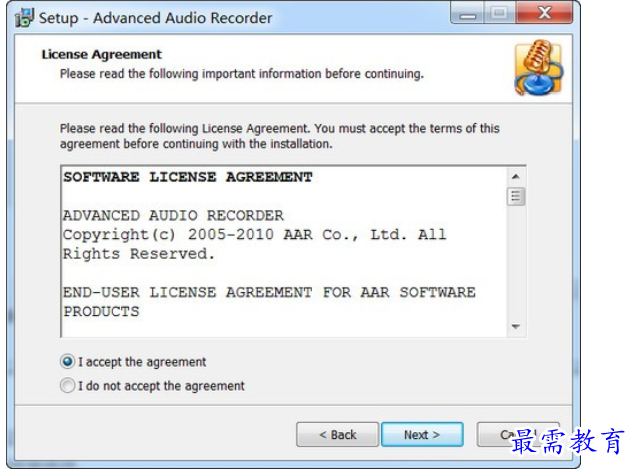This screenshot has width=633, height=473.
Task: Continue installation with the Next button
Action: coord(422,435)
